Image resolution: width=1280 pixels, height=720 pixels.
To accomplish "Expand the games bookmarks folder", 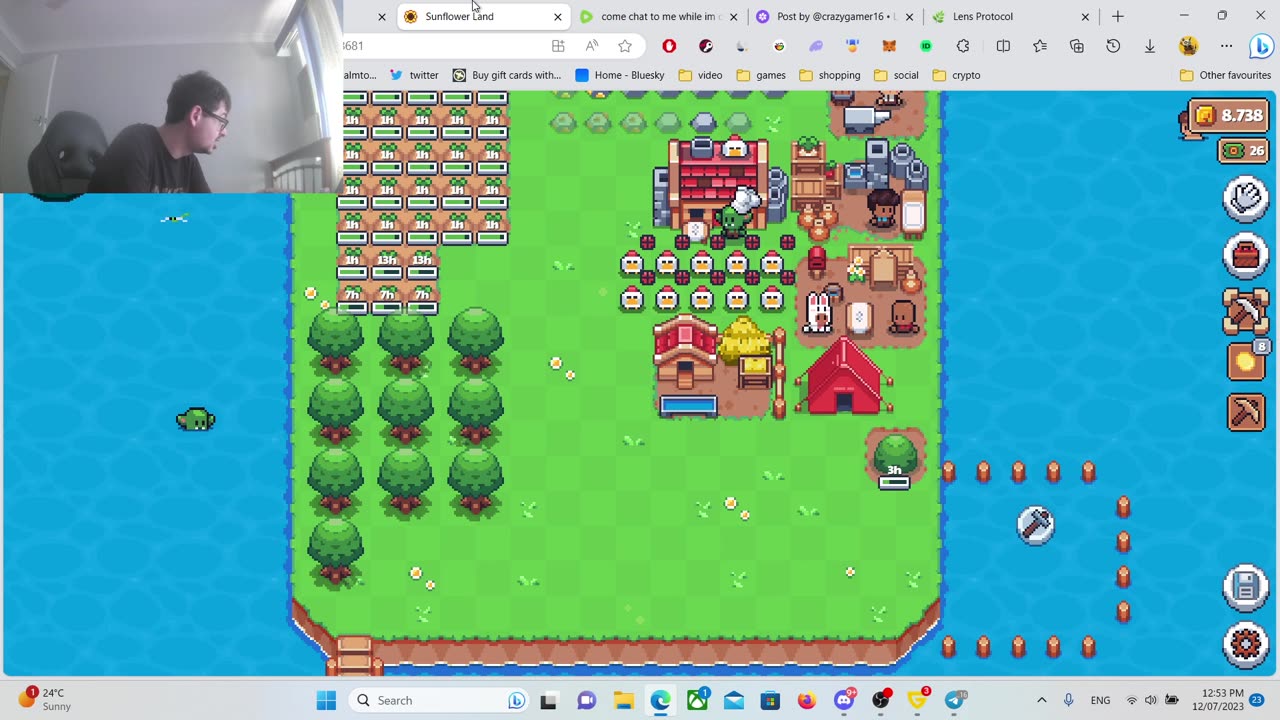I will (x=761, y=75).
